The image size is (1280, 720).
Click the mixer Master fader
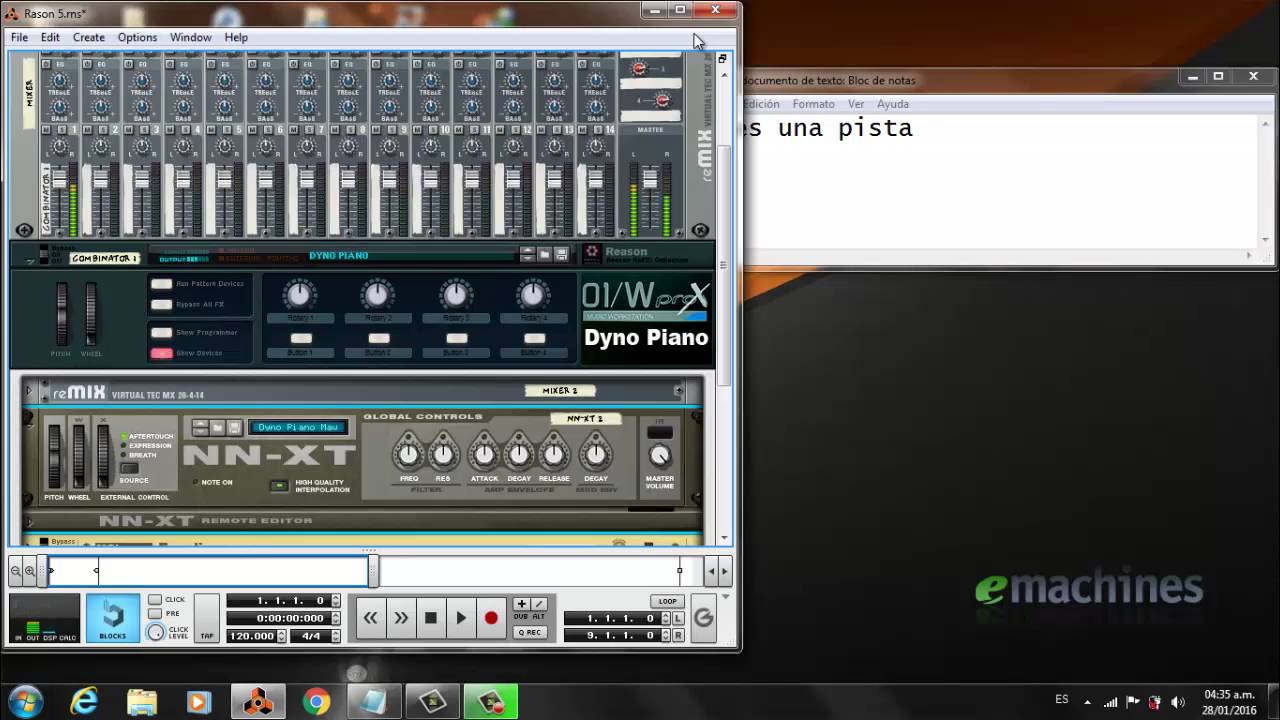650,180
